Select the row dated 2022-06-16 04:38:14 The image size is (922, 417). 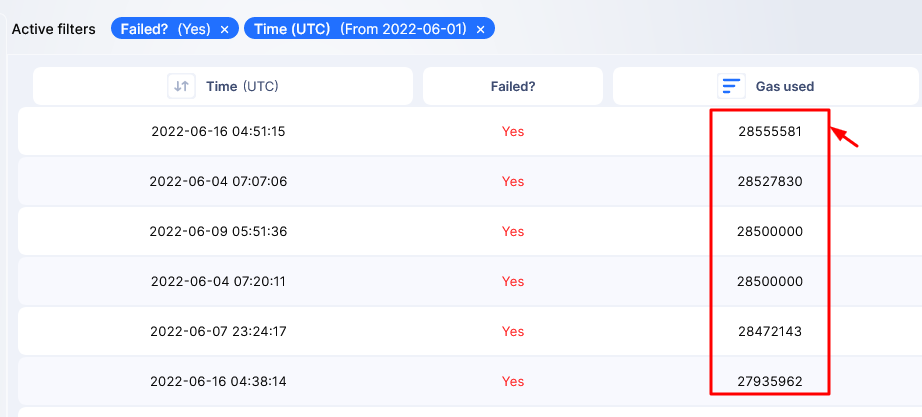(x=470, y=381)
